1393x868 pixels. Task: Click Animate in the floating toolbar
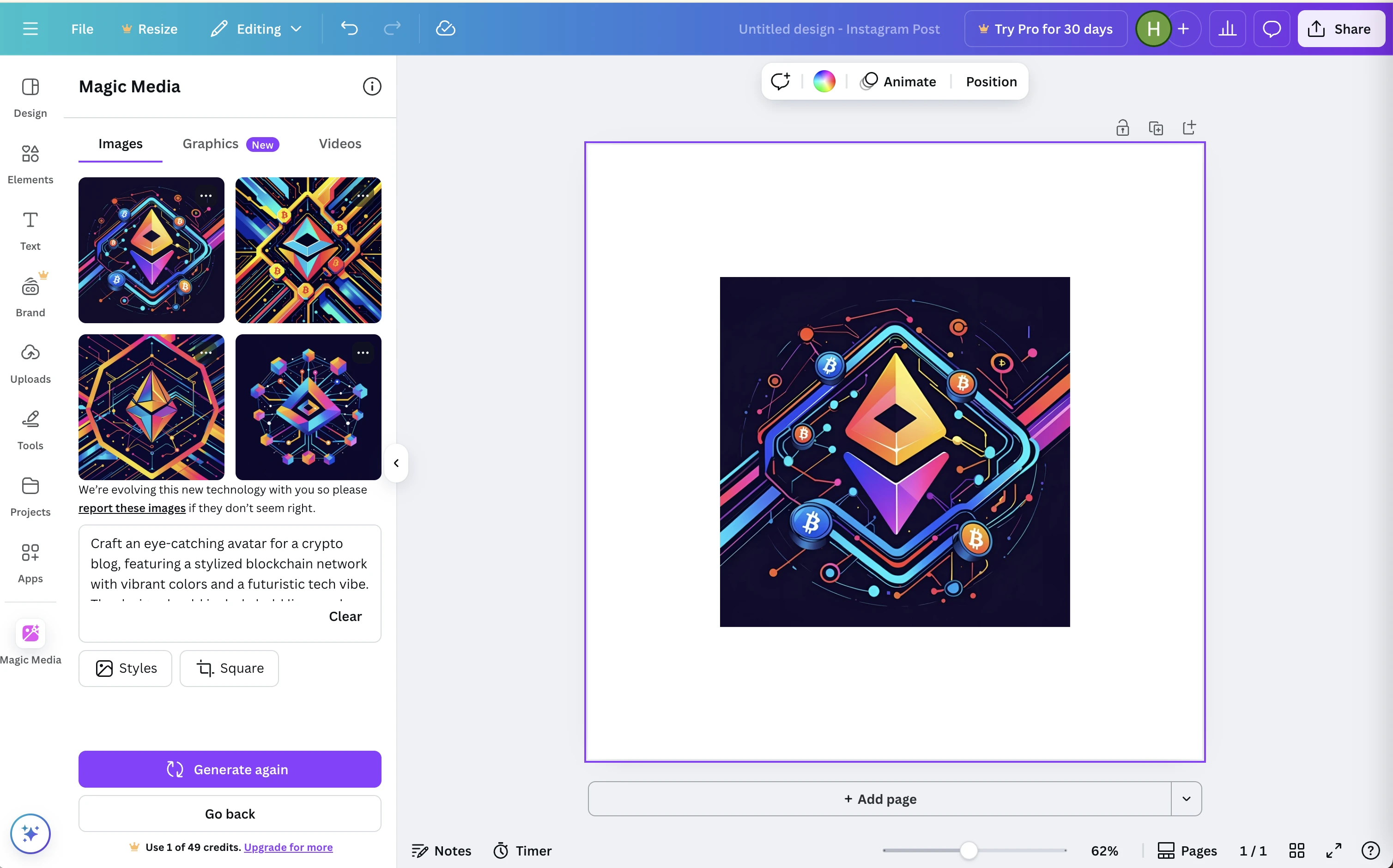[899, 81]
